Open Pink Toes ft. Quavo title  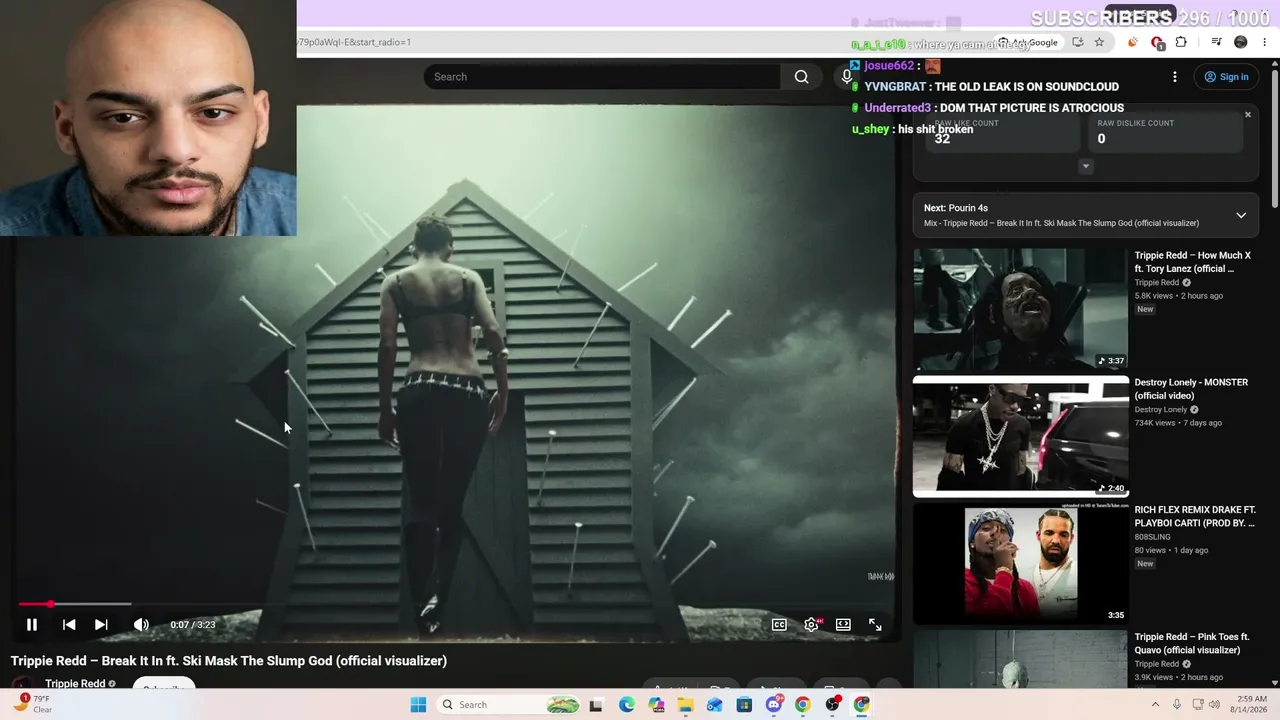click(1192, 643)
